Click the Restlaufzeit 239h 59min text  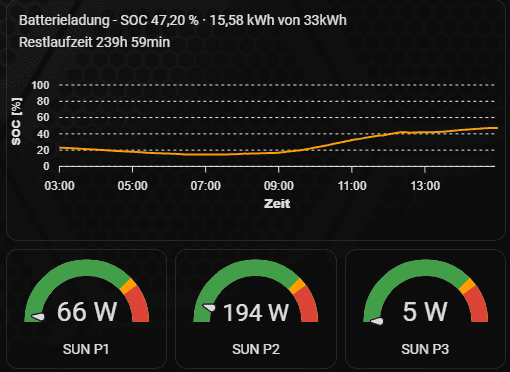click(x=94, y=42)
